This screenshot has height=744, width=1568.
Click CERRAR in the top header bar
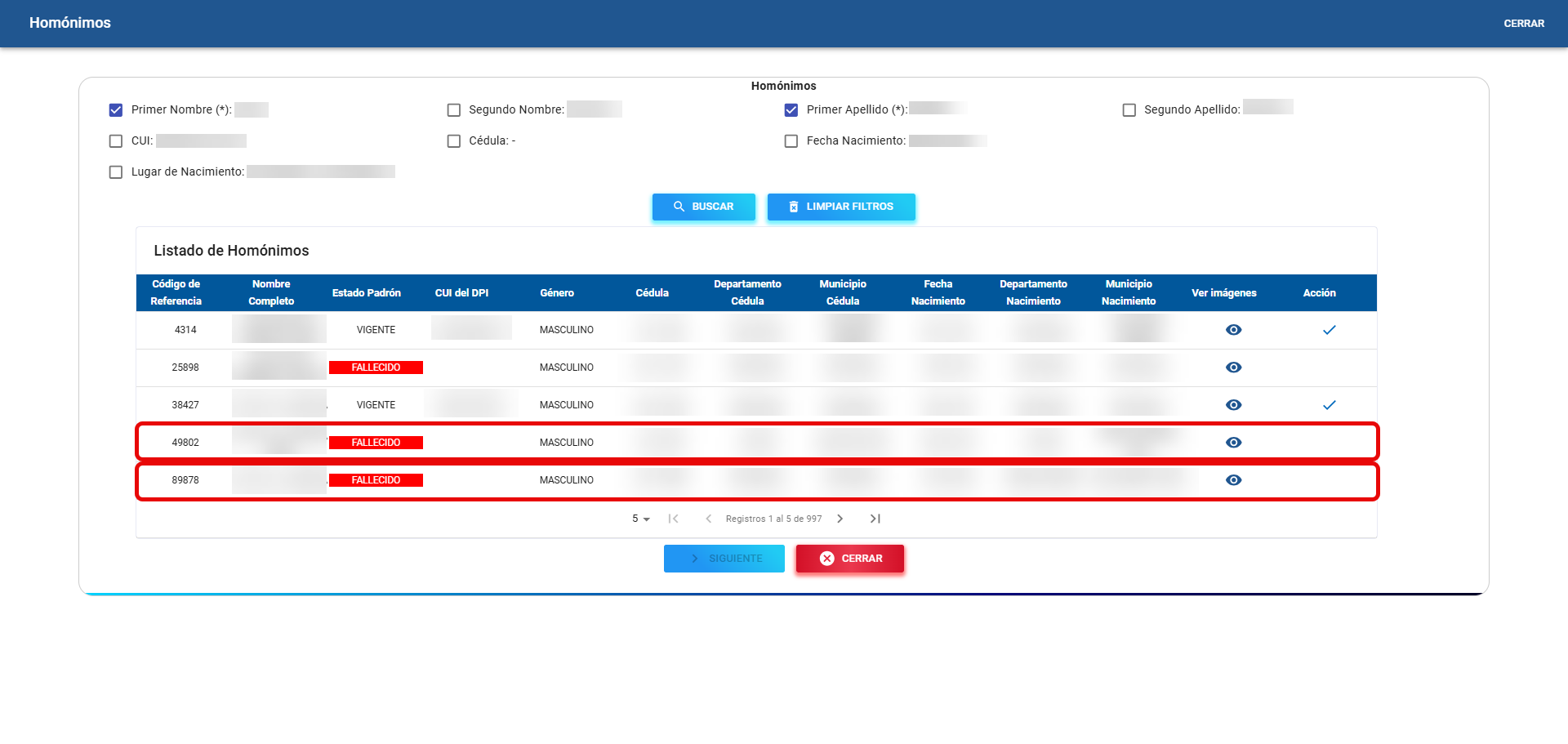pyautogui.click(x=1523, y=24)
